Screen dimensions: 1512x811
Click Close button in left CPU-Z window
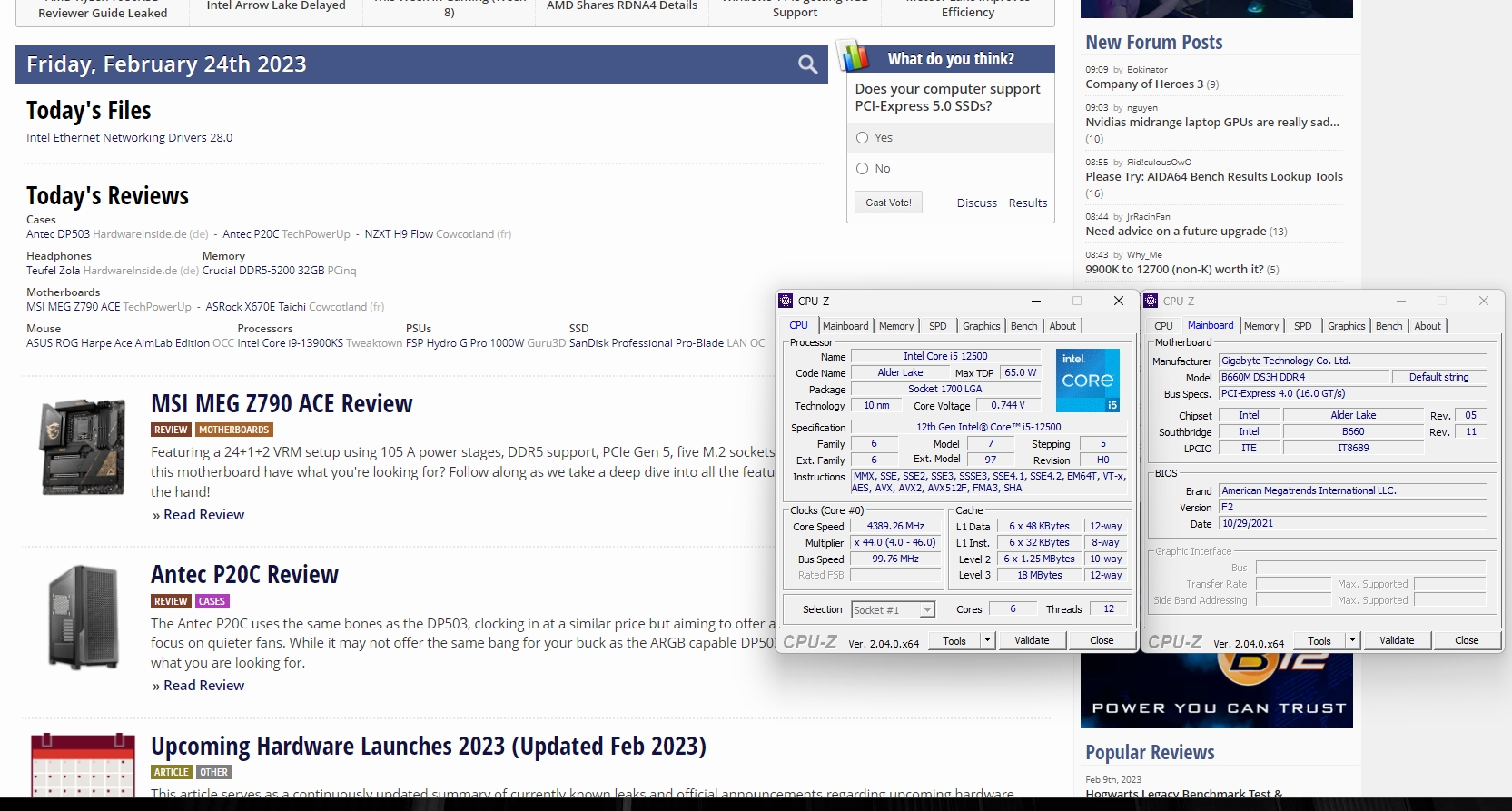[x=1102, y=640]
